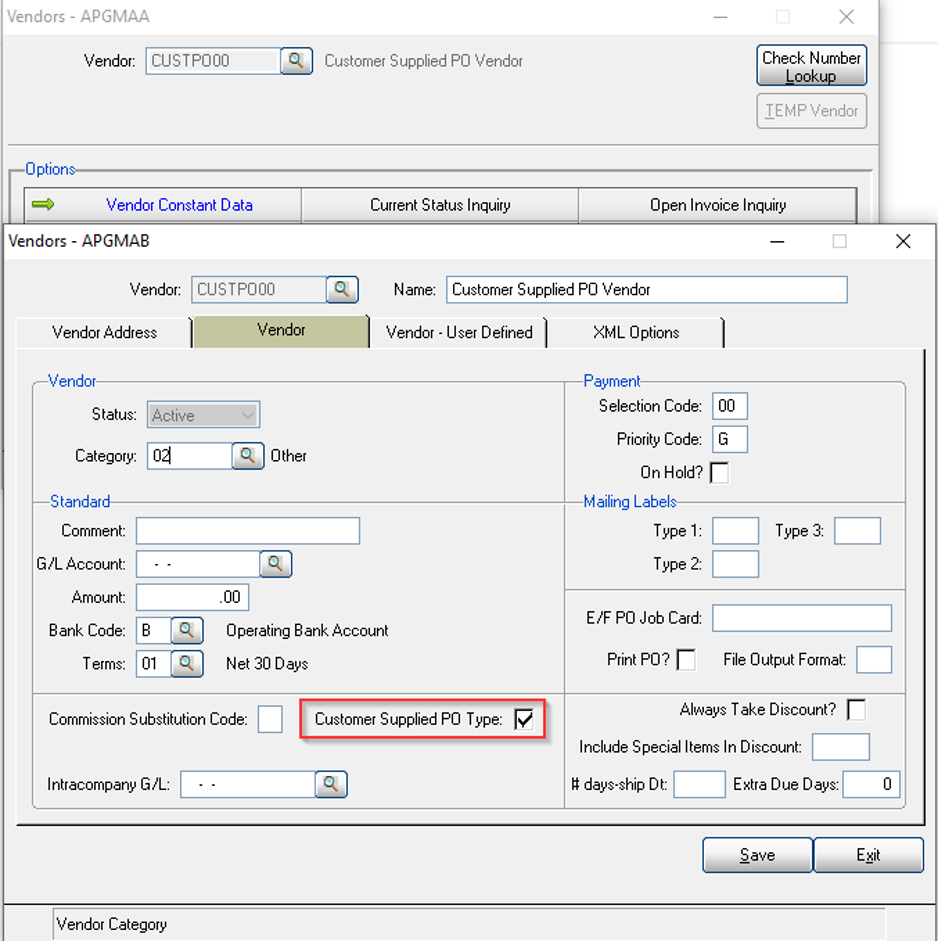Image resolution: width=938 pixels, height=941 pixels.
Task: Click the green arrow beside Vendor Constant Data
Action: click(43, 205)
